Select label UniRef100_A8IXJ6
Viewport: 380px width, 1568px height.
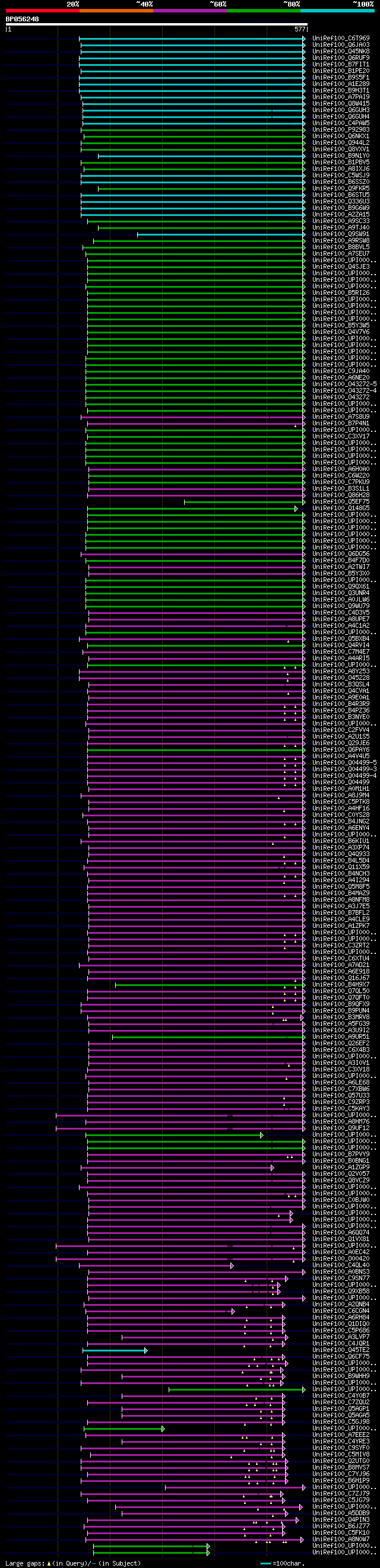tap(341, 169)
